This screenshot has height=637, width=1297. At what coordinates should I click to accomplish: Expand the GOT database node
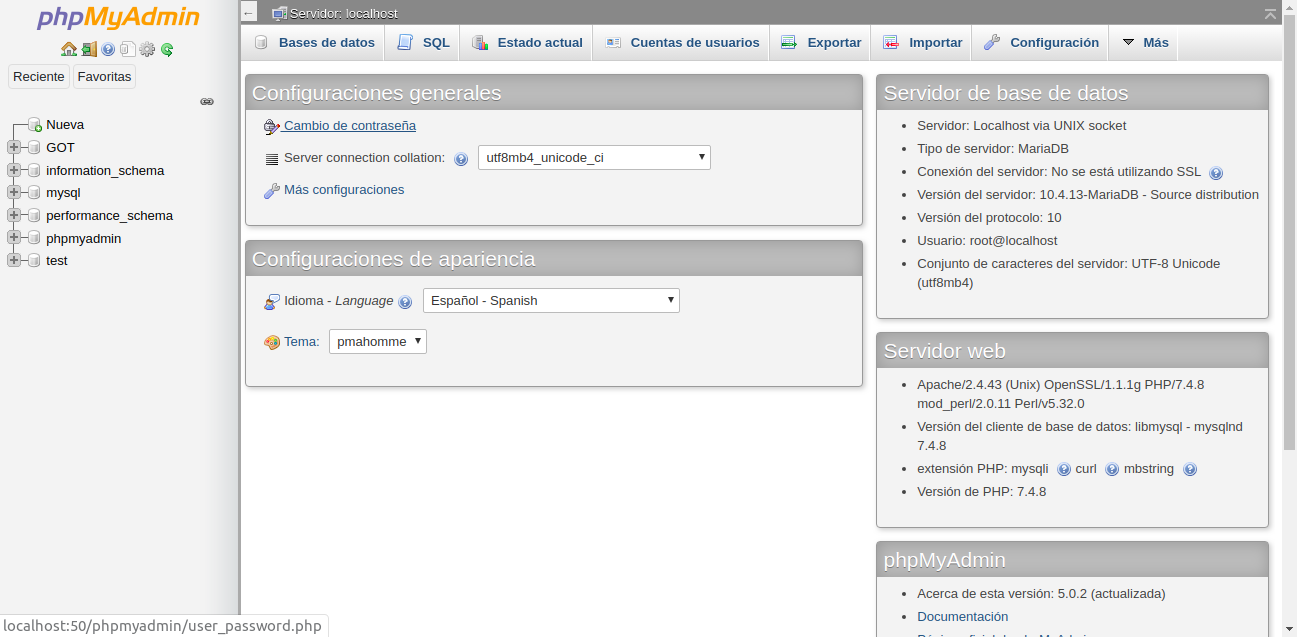point(14,147)
